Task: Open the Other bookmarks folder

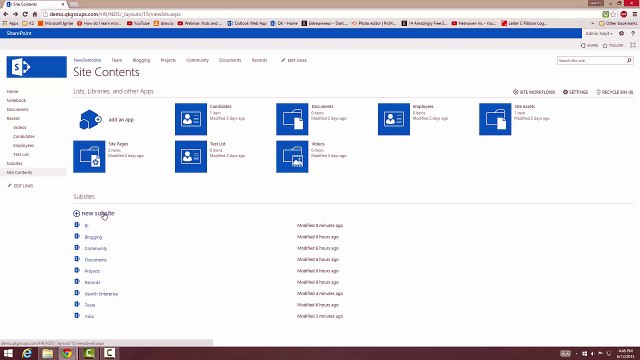Action: point(618,23)
